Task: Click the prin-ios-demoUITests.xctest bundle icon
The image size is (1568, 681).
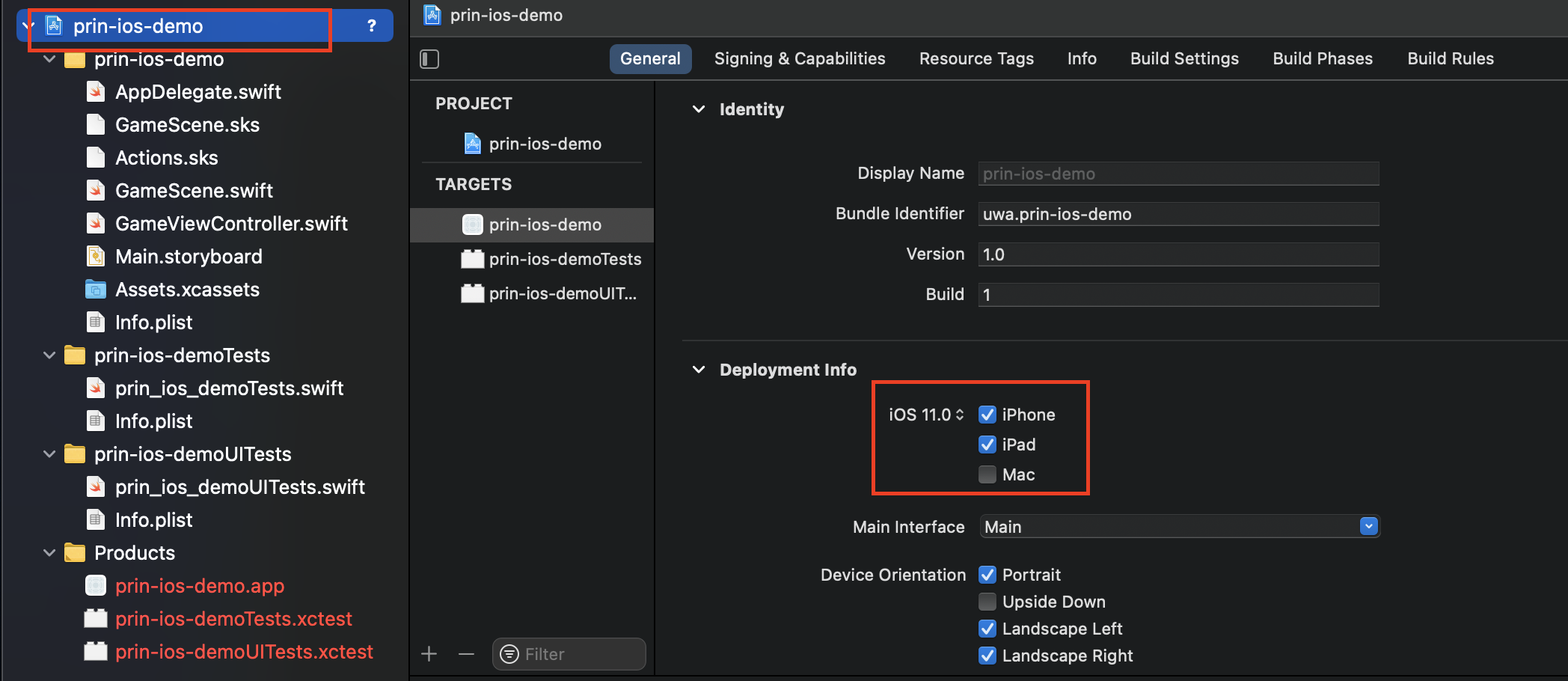Action: click(x=96, y=651)
